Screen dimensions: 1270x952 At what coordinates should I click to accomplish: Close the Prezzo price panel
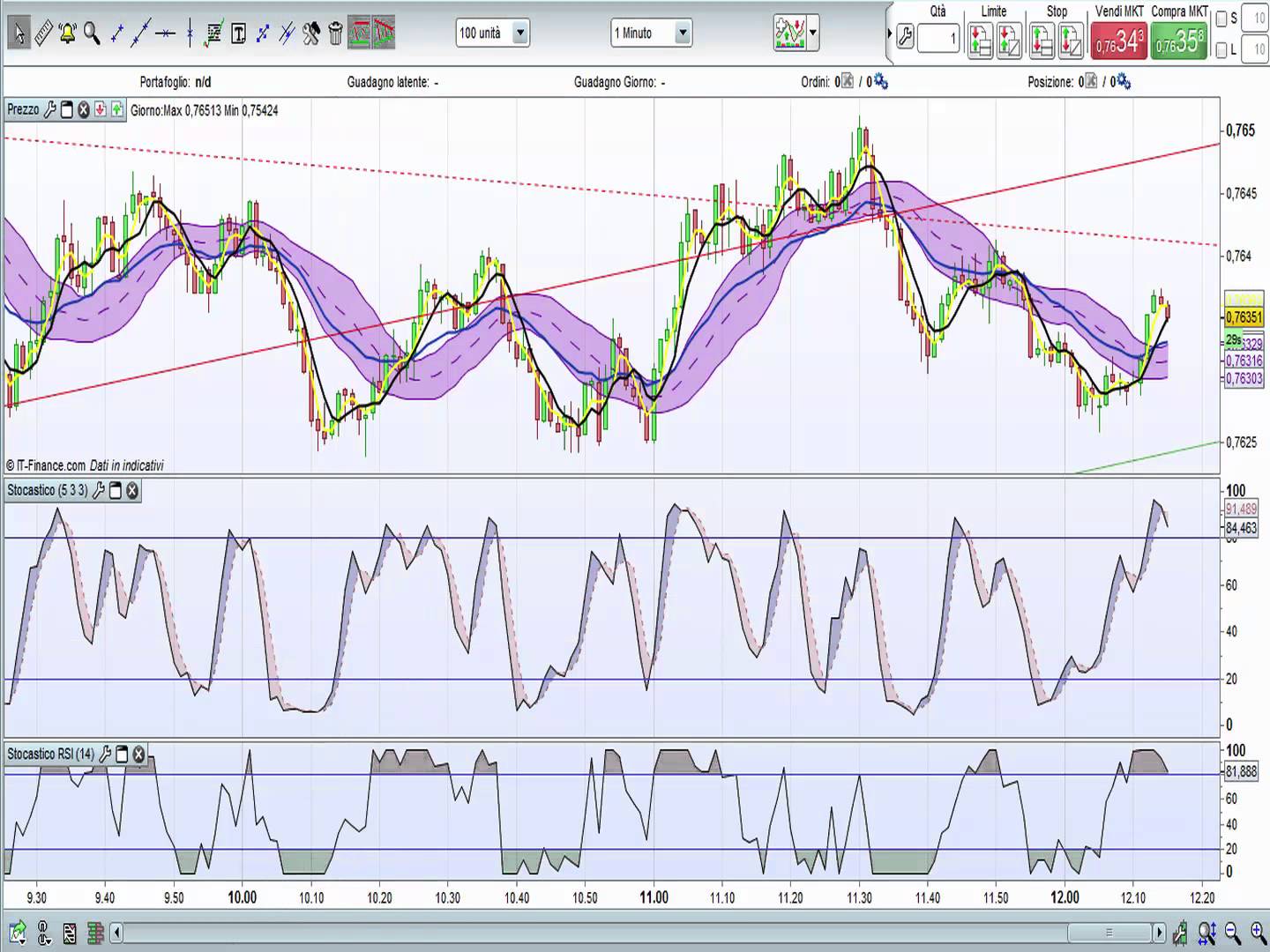pyautogui.click(x=84, y=109)
